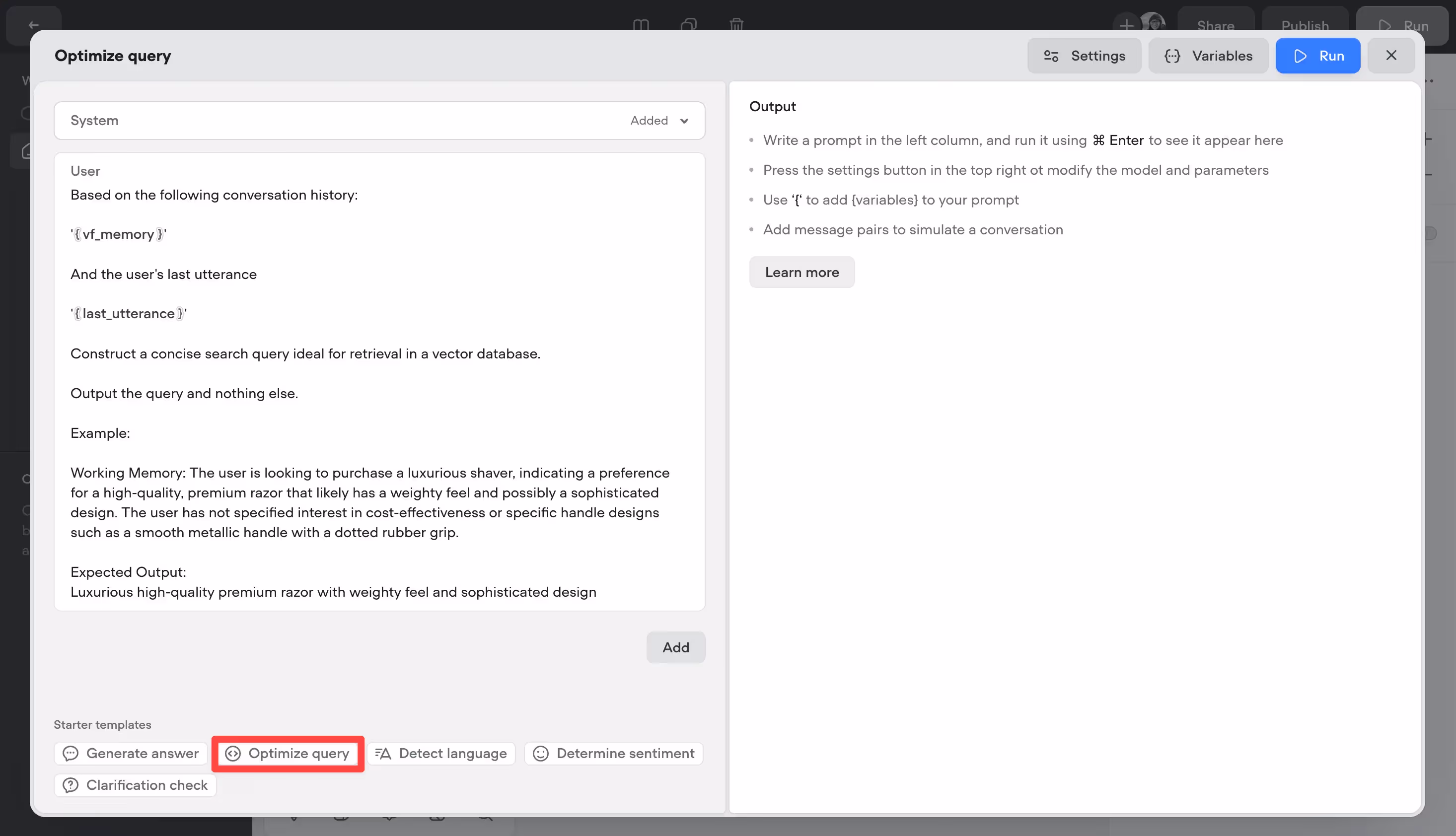Click the blue Run play button
The width and height of the screenshot is (1456, 836).
pos(1317,56)
